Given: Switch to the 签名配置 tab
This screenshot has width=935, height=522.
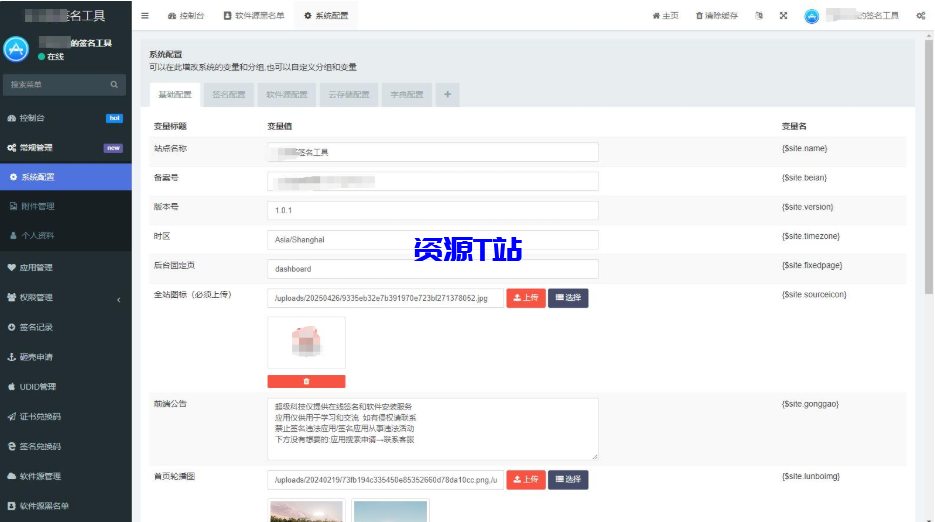Looking at the screenshot, I should (x=229, y=95).
